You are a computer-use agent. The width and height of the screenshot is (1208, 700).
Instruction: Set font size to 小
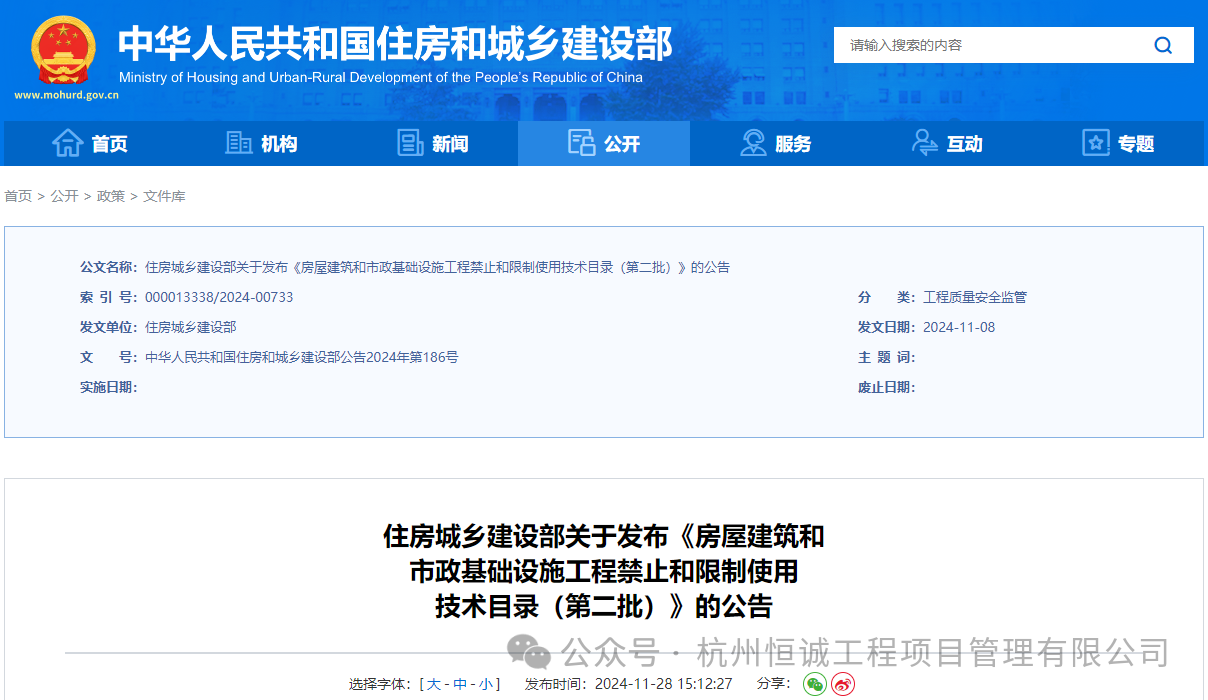pos(485,684)
